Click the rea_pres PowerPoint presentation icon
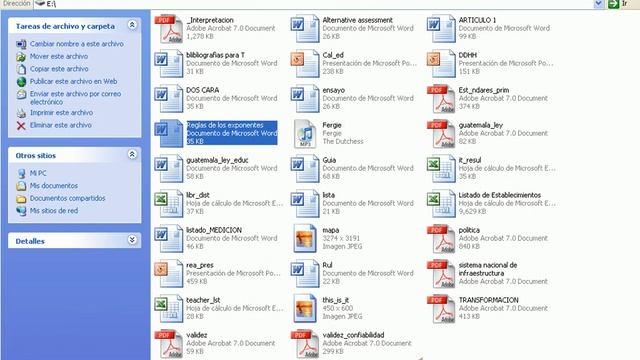 169,273
